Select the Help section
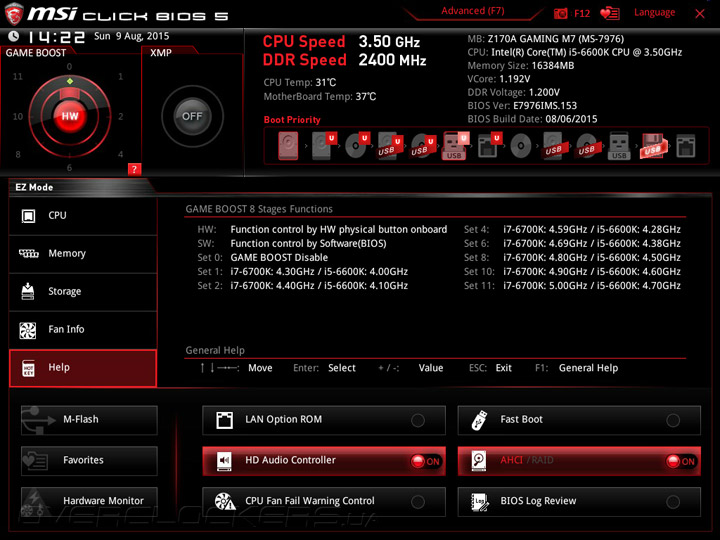 (83, 368)
